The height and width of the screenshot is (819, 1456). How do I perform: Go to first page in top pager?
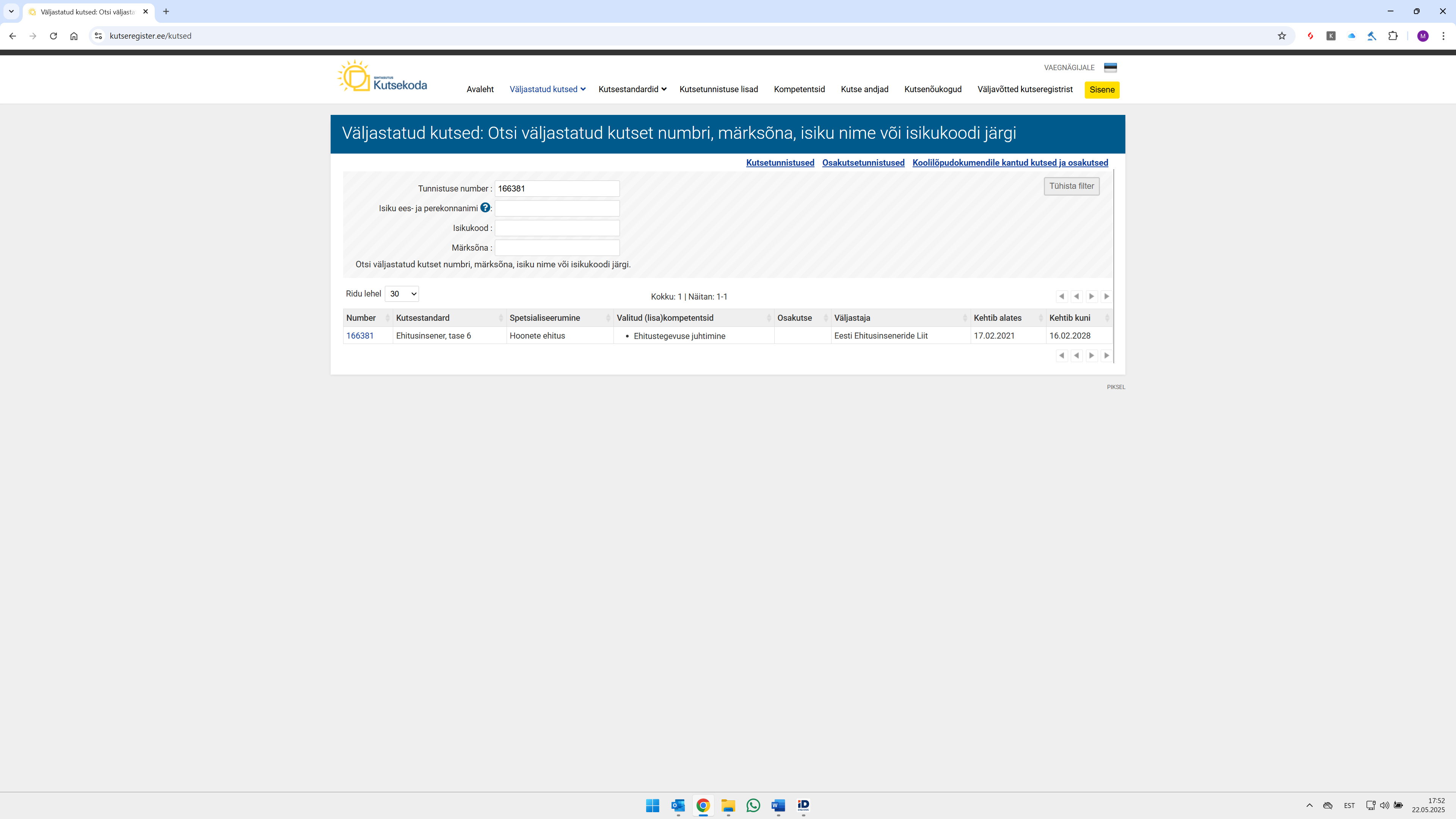[1062, 296]
